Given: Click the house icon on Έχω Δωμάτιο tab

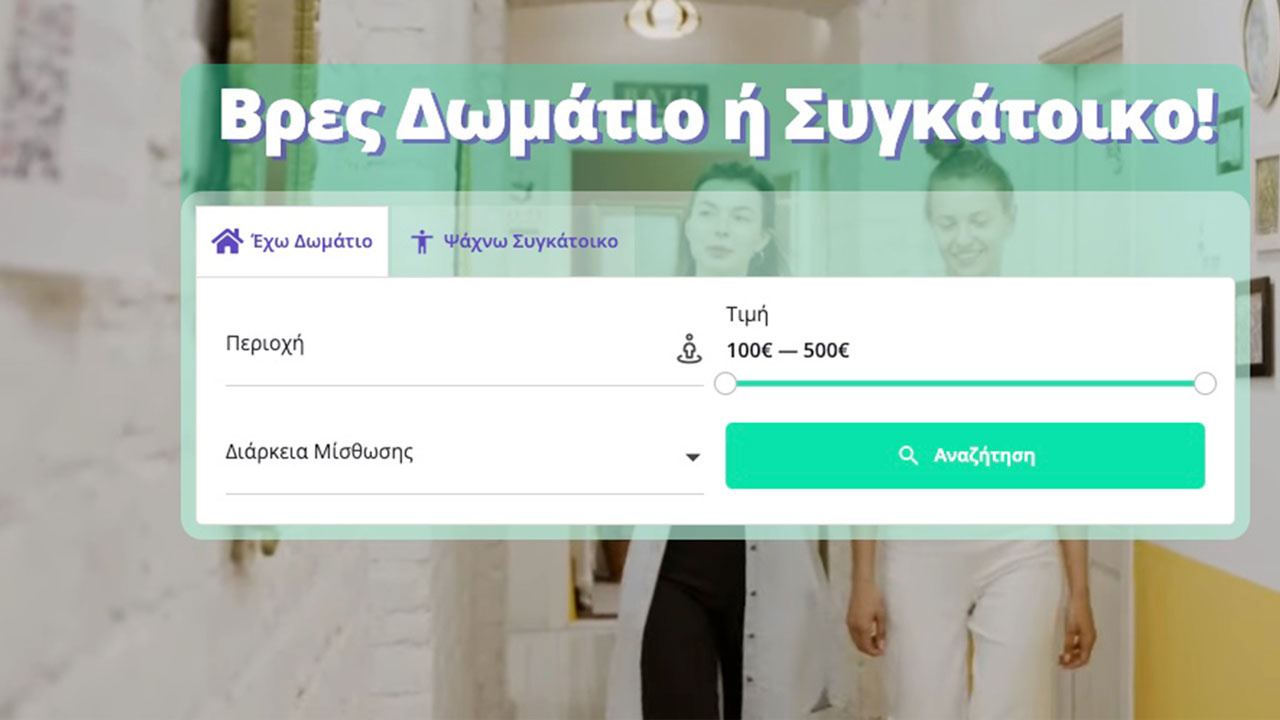Looking at the screenshot, I should click(227, 241).
